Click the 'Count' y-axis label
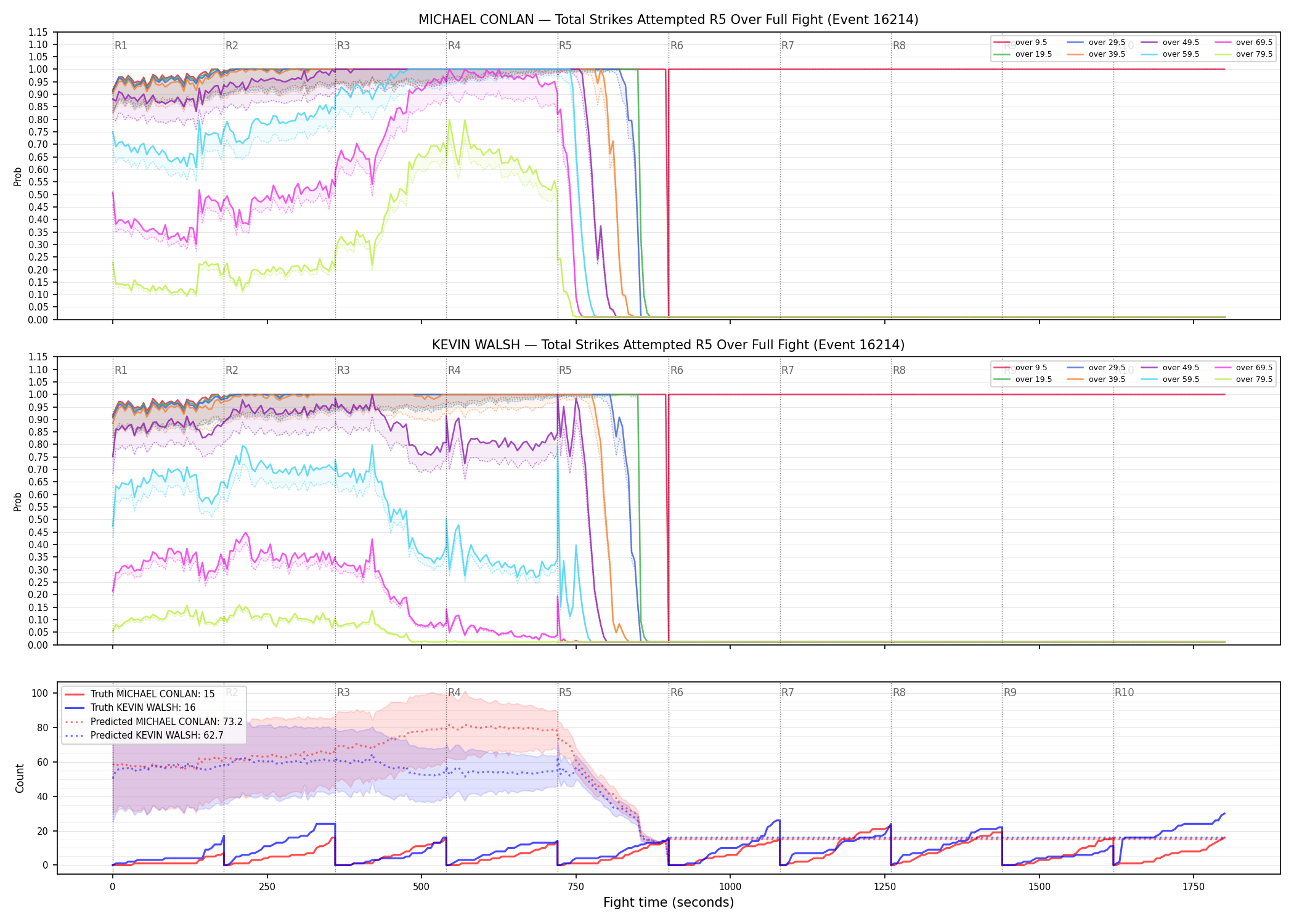The width and height of the screenshot is (1294, 924). [x=20, y=778]
